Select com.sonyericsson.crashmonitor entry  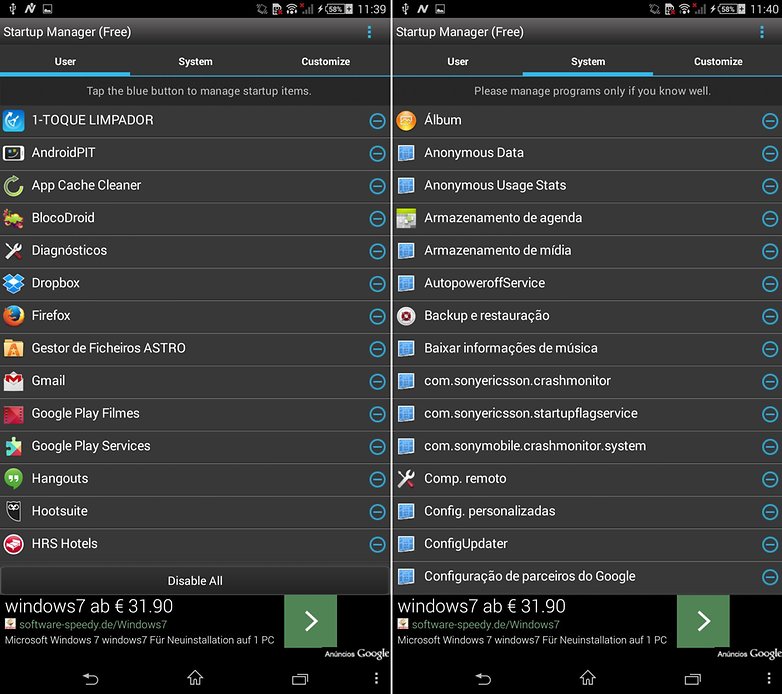point(587,381)
